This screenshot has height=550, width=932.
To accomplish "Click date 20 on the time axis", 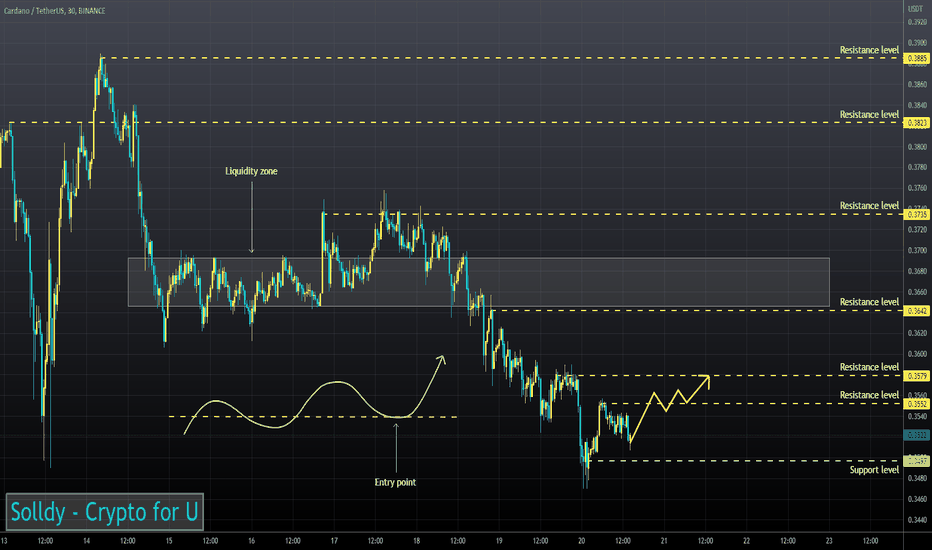I will pos(581,541).
